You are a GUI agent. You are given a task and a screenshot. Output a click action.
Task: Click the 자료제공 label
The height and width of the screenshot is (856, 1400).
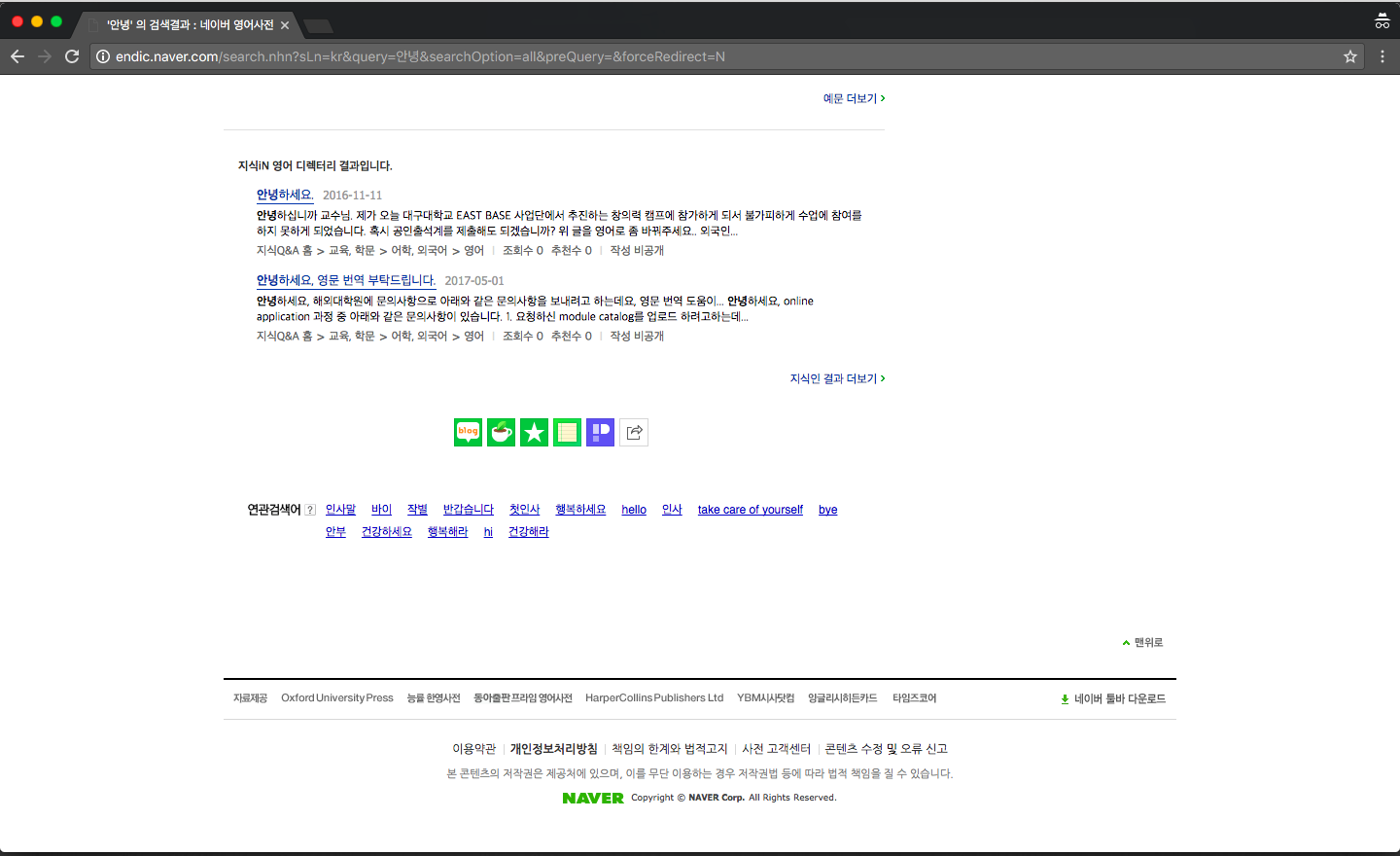click(x=251, y=698)
